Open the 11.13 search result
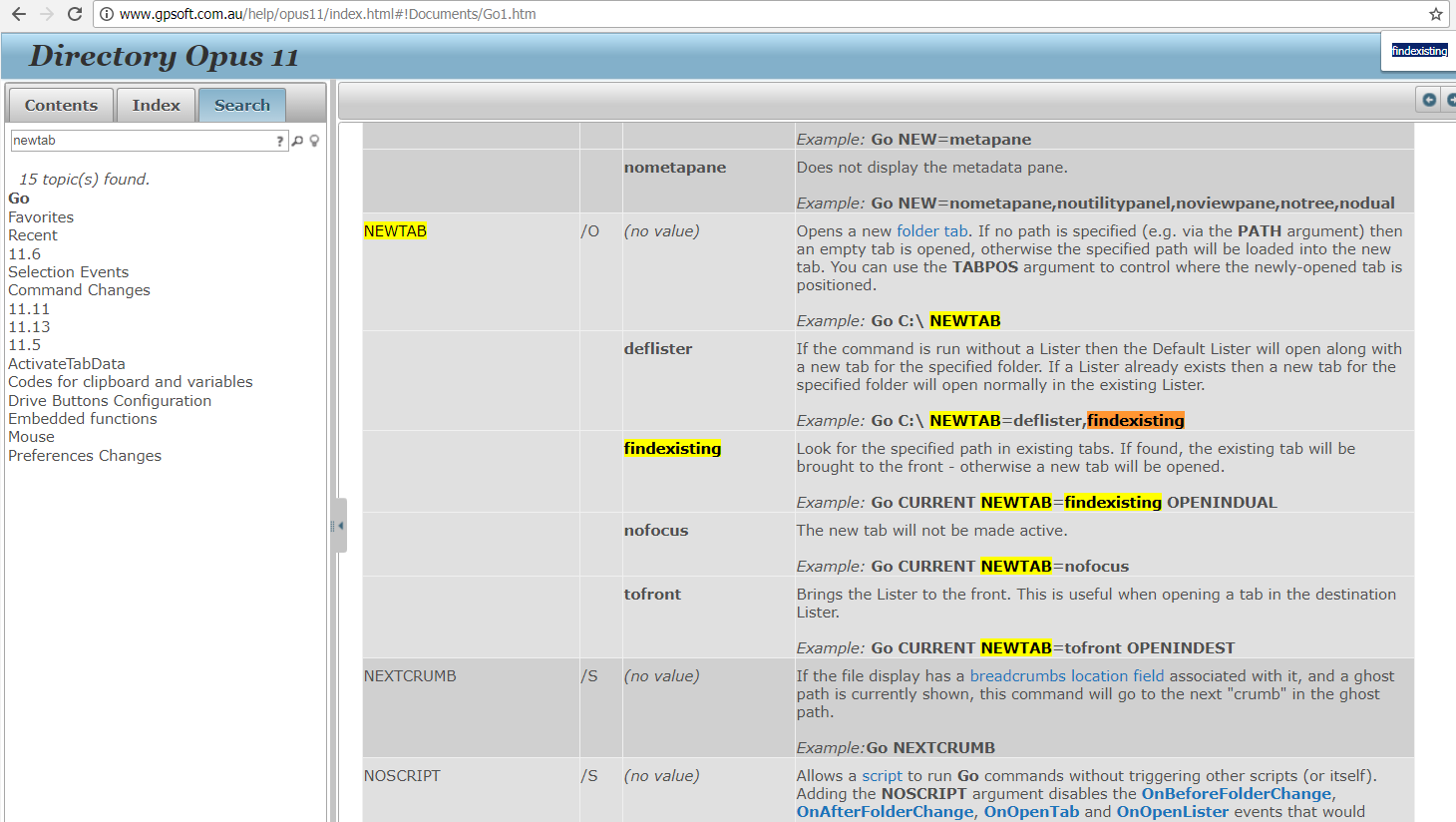Screen dimensions: 1456x822 pyautogui.click(x=29, y=327)
